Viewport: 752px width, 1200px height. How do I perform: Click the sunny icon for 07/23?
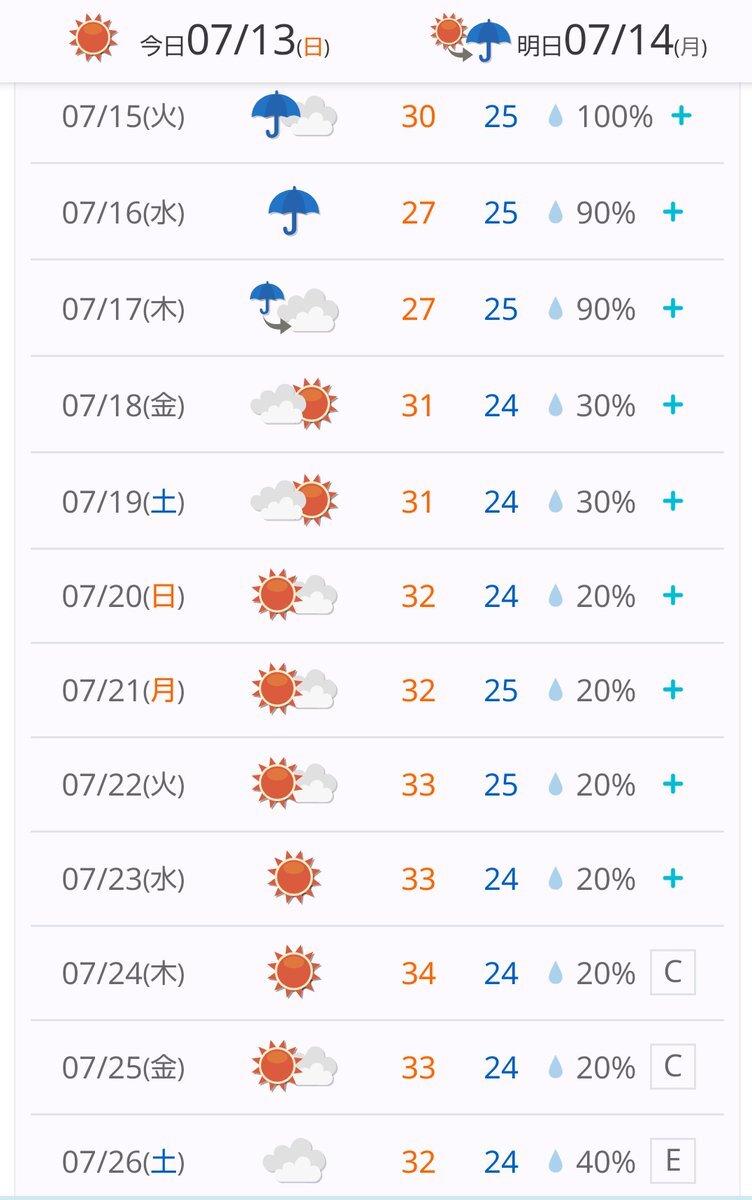click(x=294, y=878)
